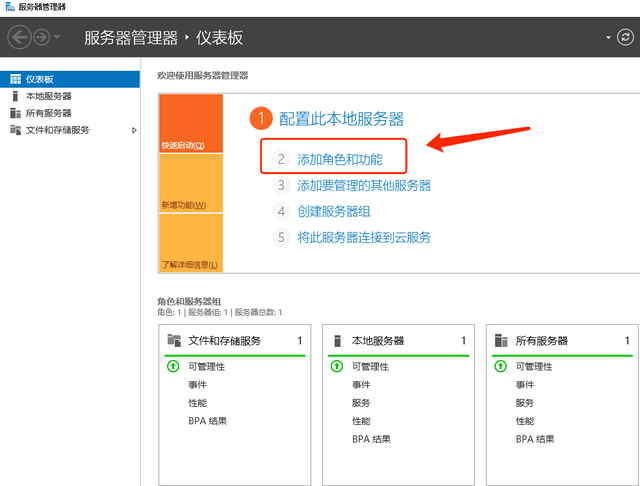Click the refresh icon in header
Viewport: 640px width, 486px height.
point(625,37)
